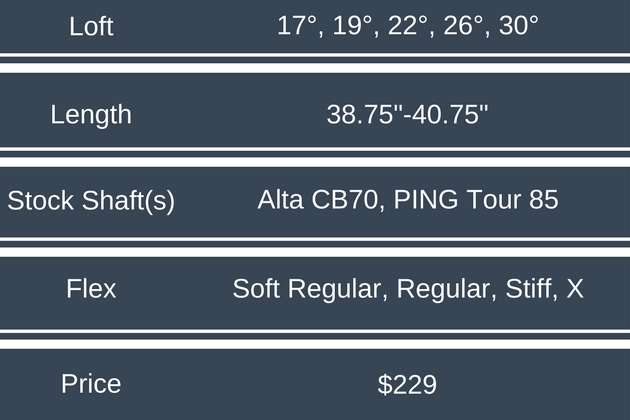Click the Stock Shaft(s) label
The height and width of the screenshot is (420, 630).
(91, 201)
